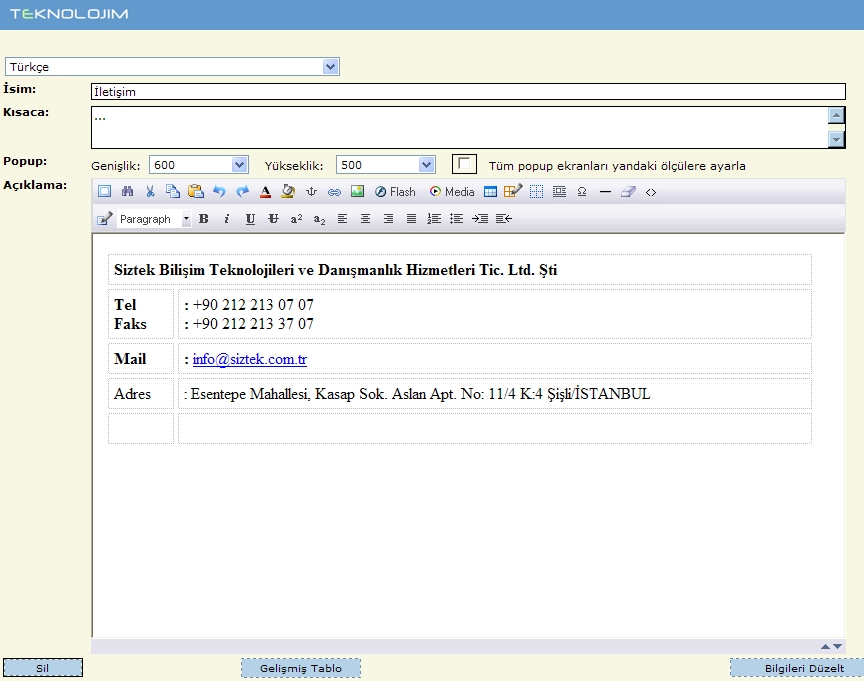Switch to HTML source view

pyautogui.click(x=651, y=192)
